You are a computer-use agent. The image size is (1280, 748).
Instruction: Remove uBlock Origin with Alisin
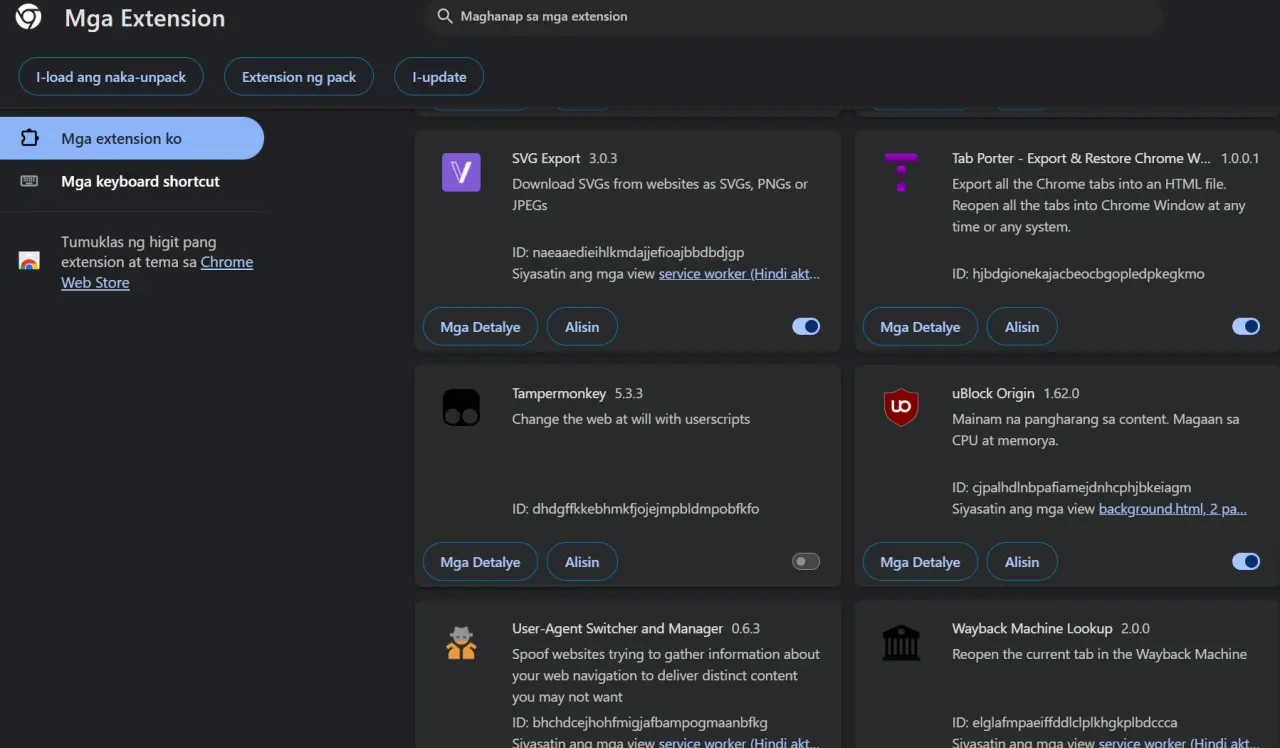pos(1022,562)
